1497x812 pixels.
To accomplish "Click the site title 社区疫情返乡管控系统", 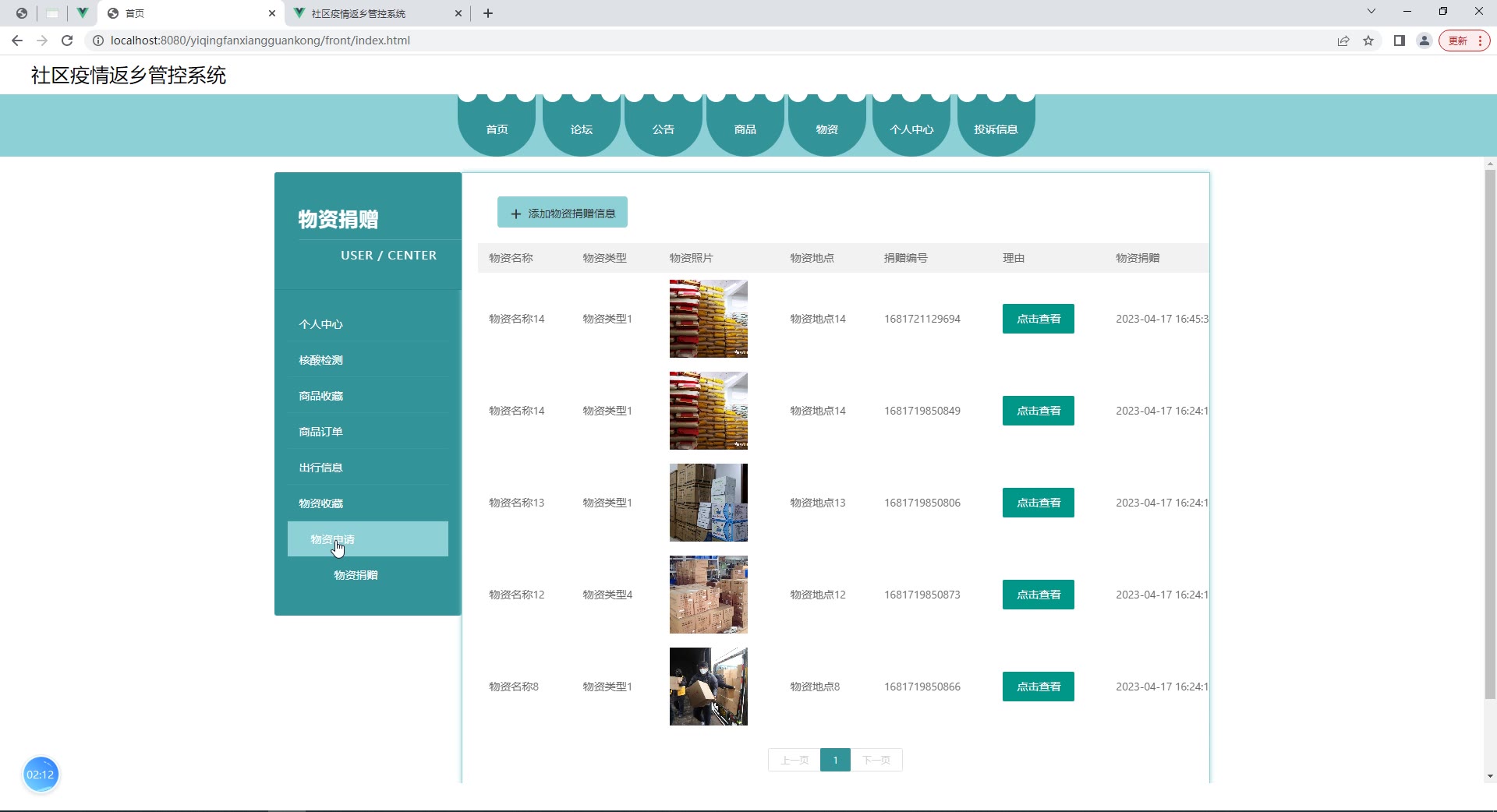I will pos(129,75).
